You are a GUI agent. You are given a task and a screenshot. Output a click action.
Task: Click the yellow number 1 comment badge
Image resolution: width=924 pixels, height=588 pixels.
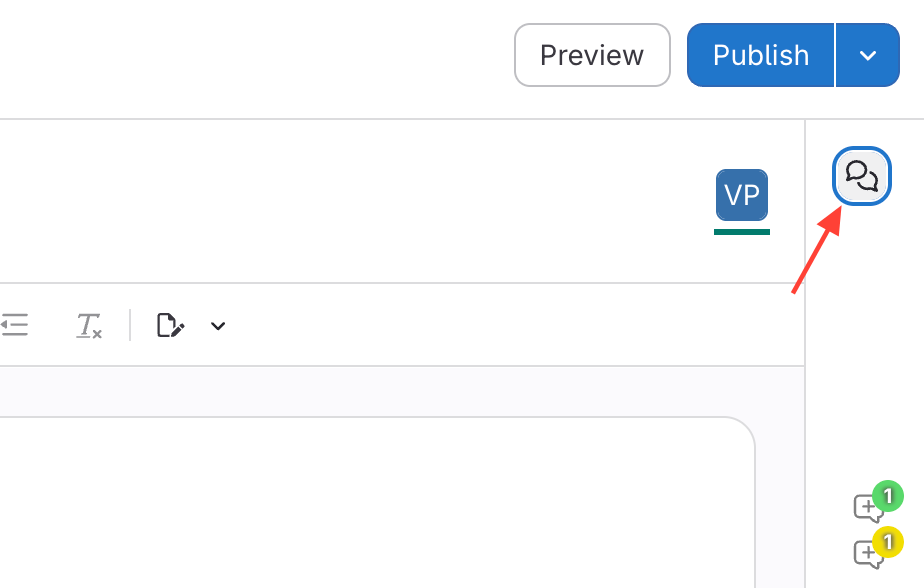(887, 541)
